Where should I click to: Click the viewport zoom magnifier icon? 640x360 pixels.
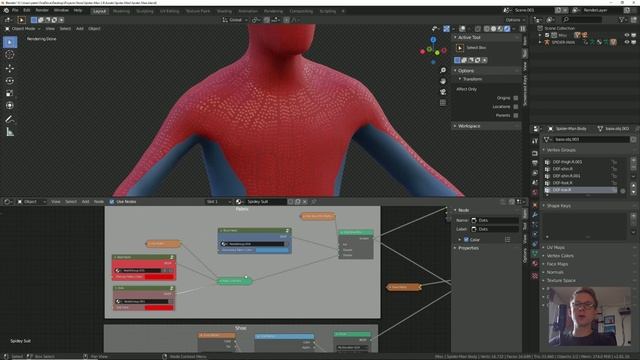[443, 70]
